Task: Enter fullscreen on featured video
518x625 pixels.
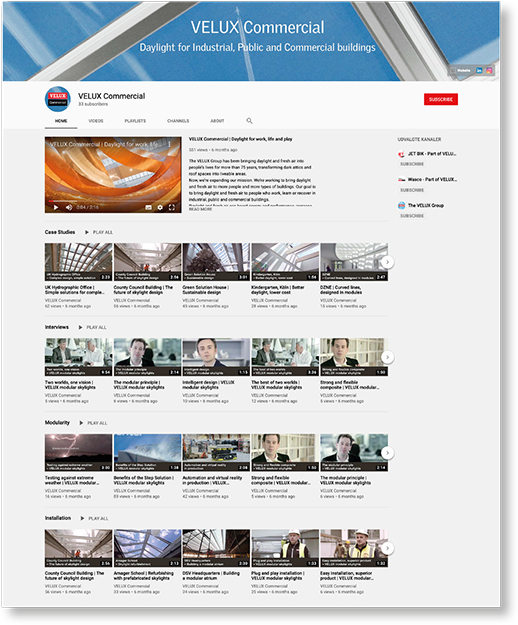Action: coord(172,207)
